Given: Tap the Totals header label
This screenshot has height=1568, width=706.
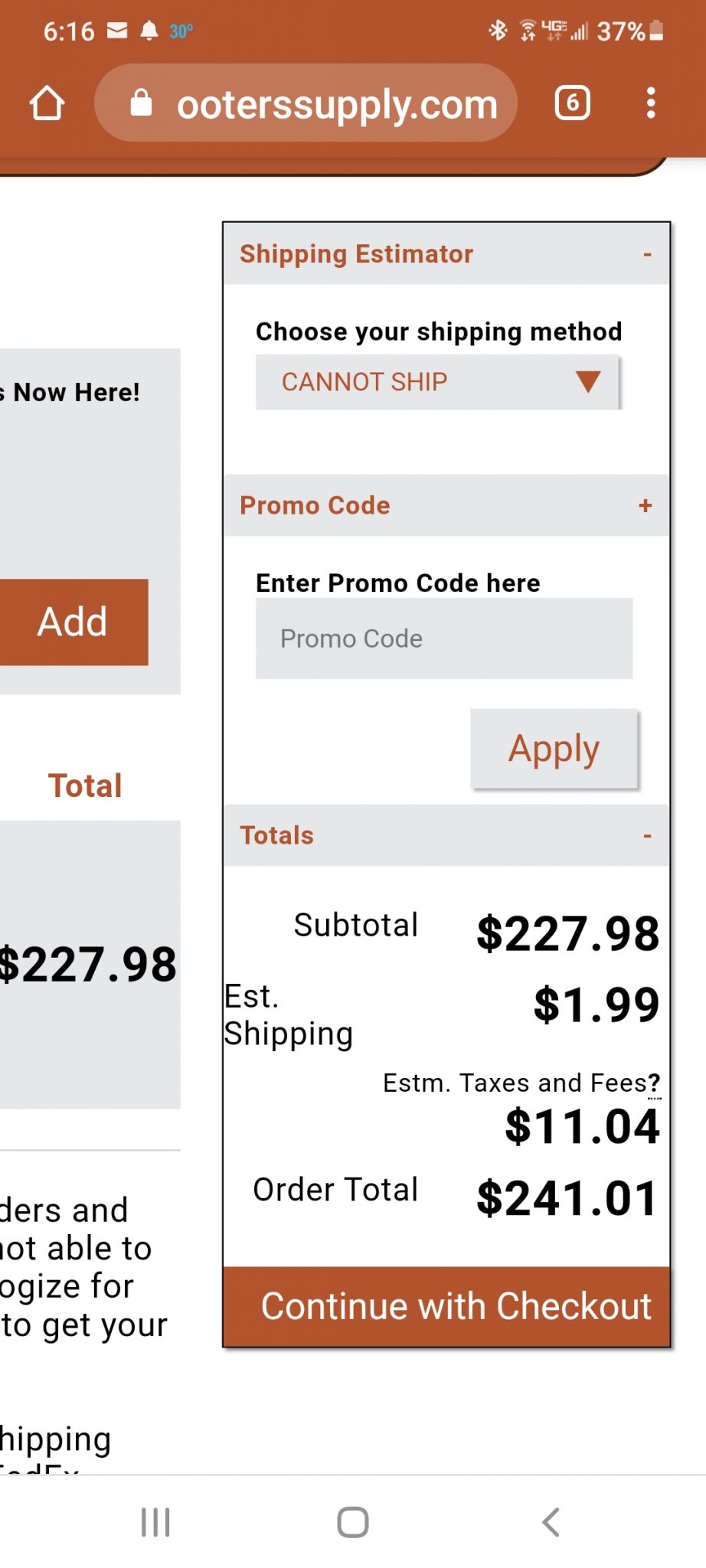Looking at the screenshot, I should pos(276,835).
